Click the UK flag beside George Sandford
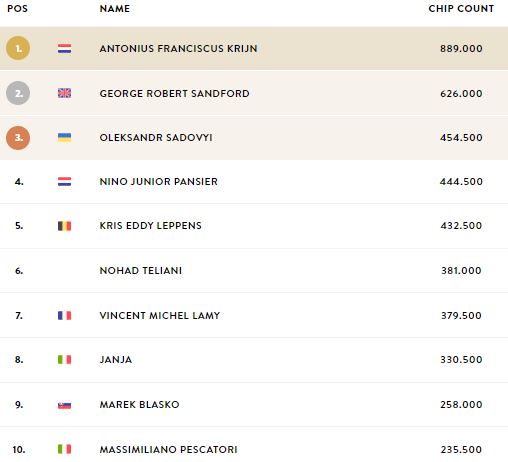 (64, 93)
